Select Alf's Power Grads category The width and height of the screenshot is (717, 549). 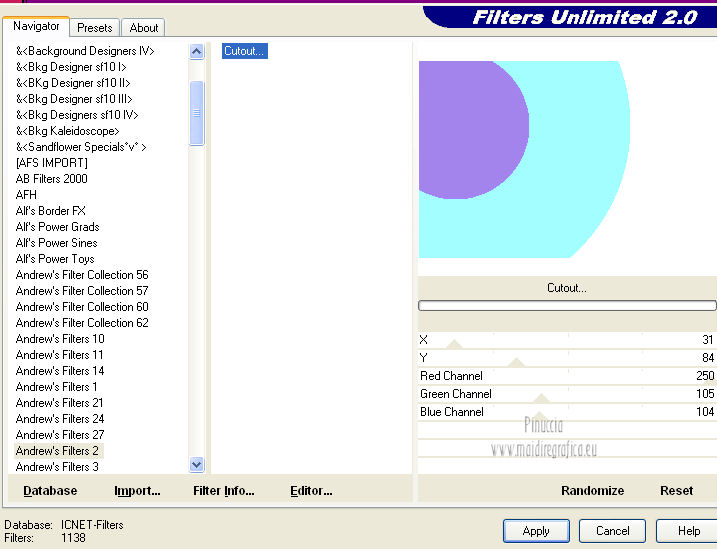coord(58,227)
